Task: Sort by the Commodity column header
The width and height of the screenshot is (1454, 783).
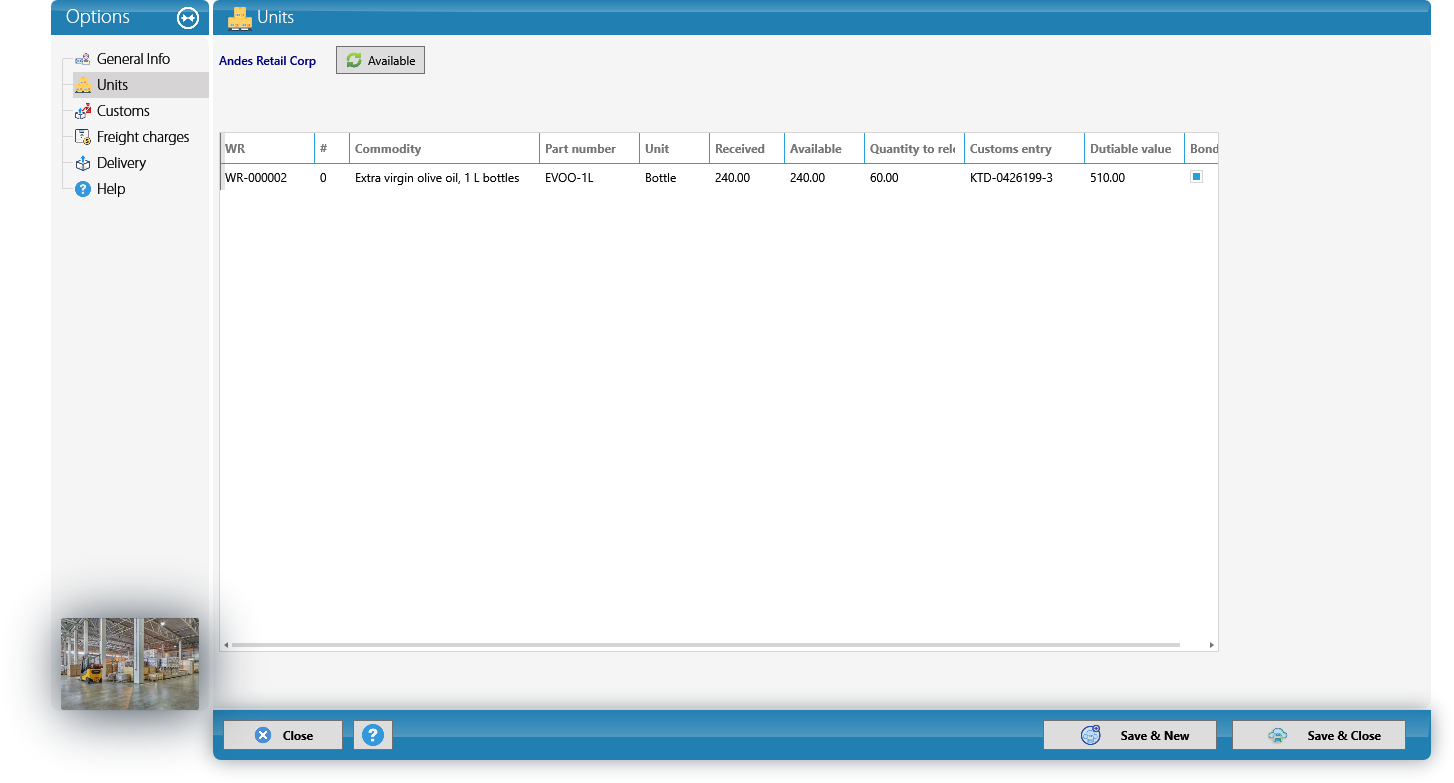Action: 444,148
